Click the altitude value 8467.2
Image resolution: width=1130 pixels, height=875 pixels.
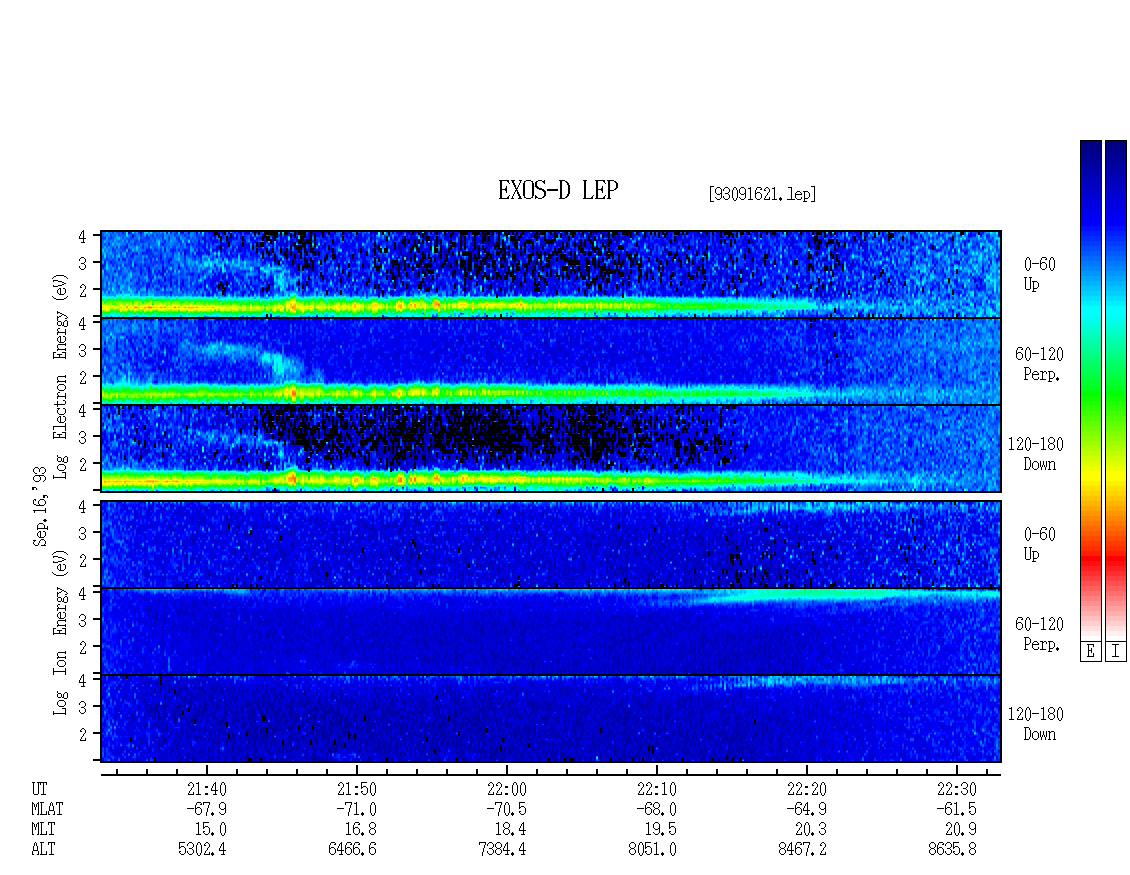click(802, 849)
